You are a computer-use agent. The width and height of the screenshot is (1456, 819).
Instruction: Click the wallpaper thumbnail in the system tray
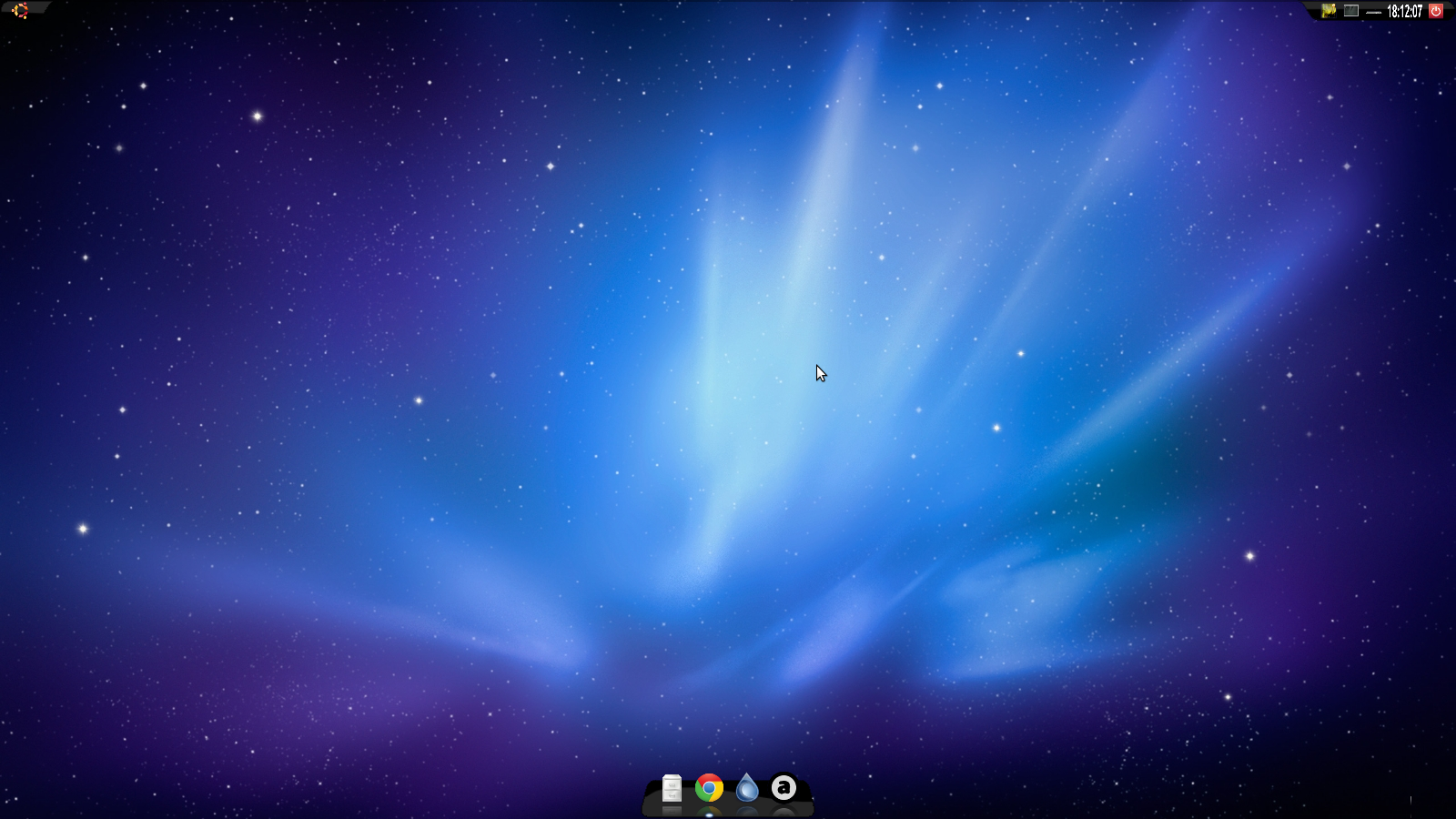[x=1330, y=11]
